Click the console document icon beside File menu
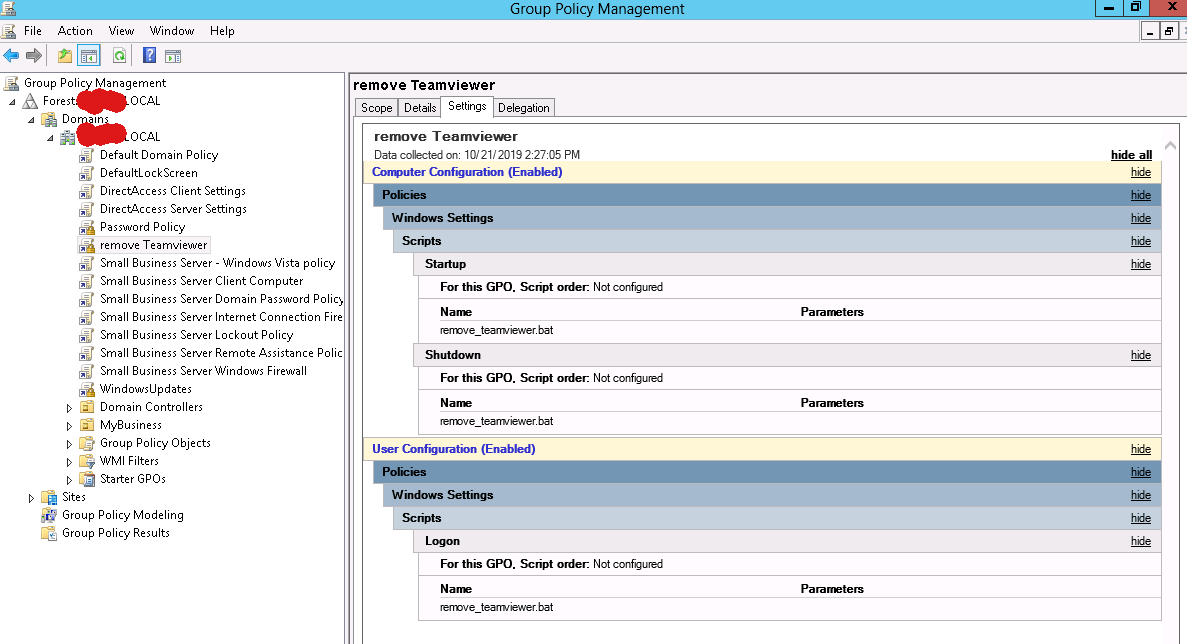 click(x=8, y=31)
